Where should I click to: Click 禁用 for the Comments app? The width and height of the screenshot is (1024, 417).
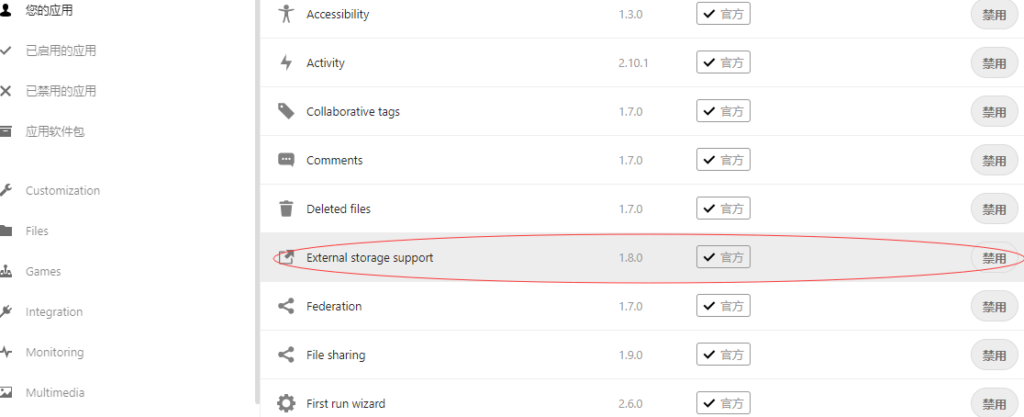(994, 161)
